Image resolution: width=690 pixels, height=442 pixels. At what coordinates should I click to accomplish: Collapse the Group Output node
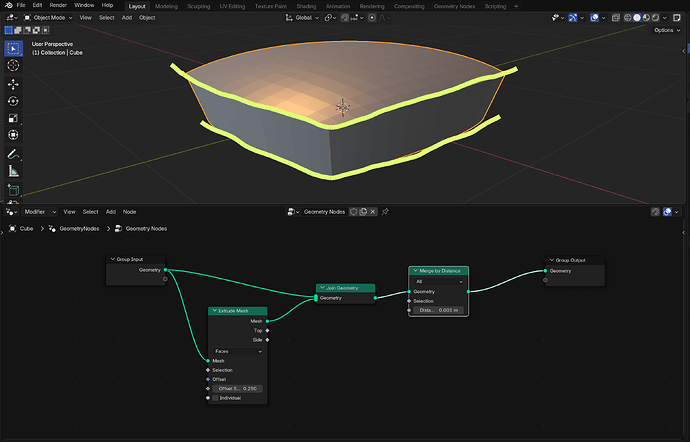(552, 260)
